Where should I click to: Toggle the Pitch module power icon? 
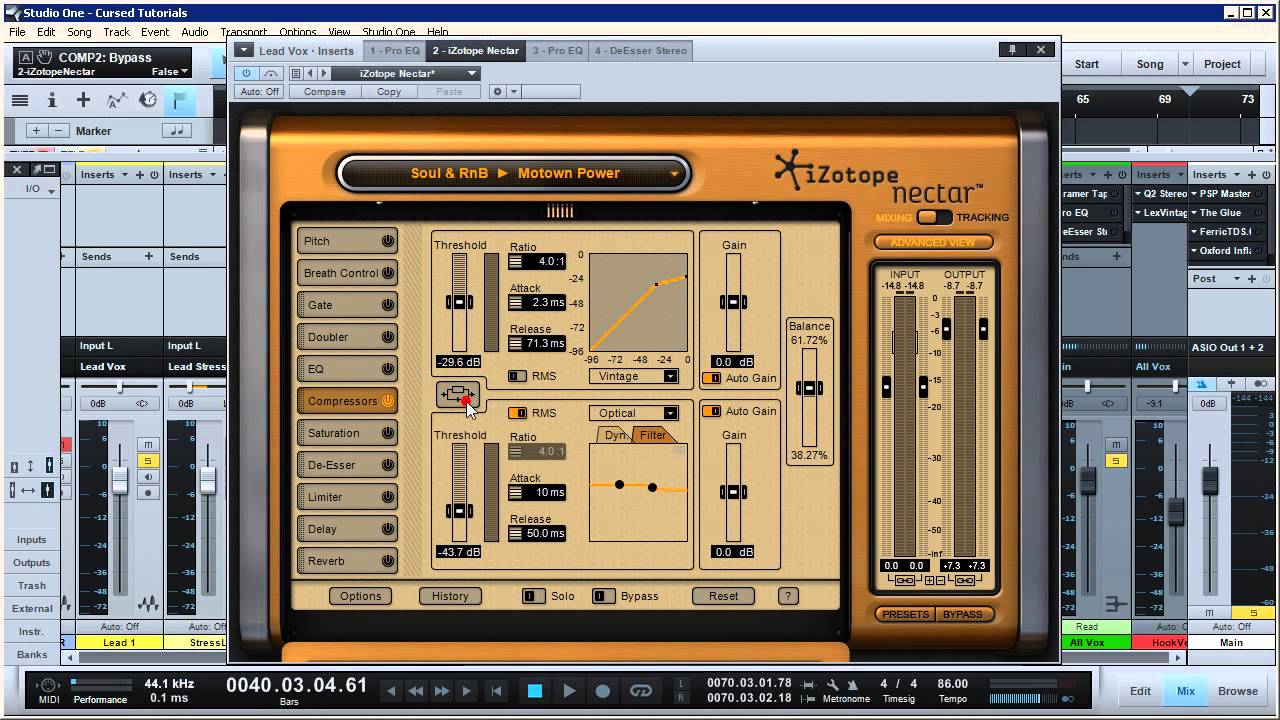click(x=388, y=241)
